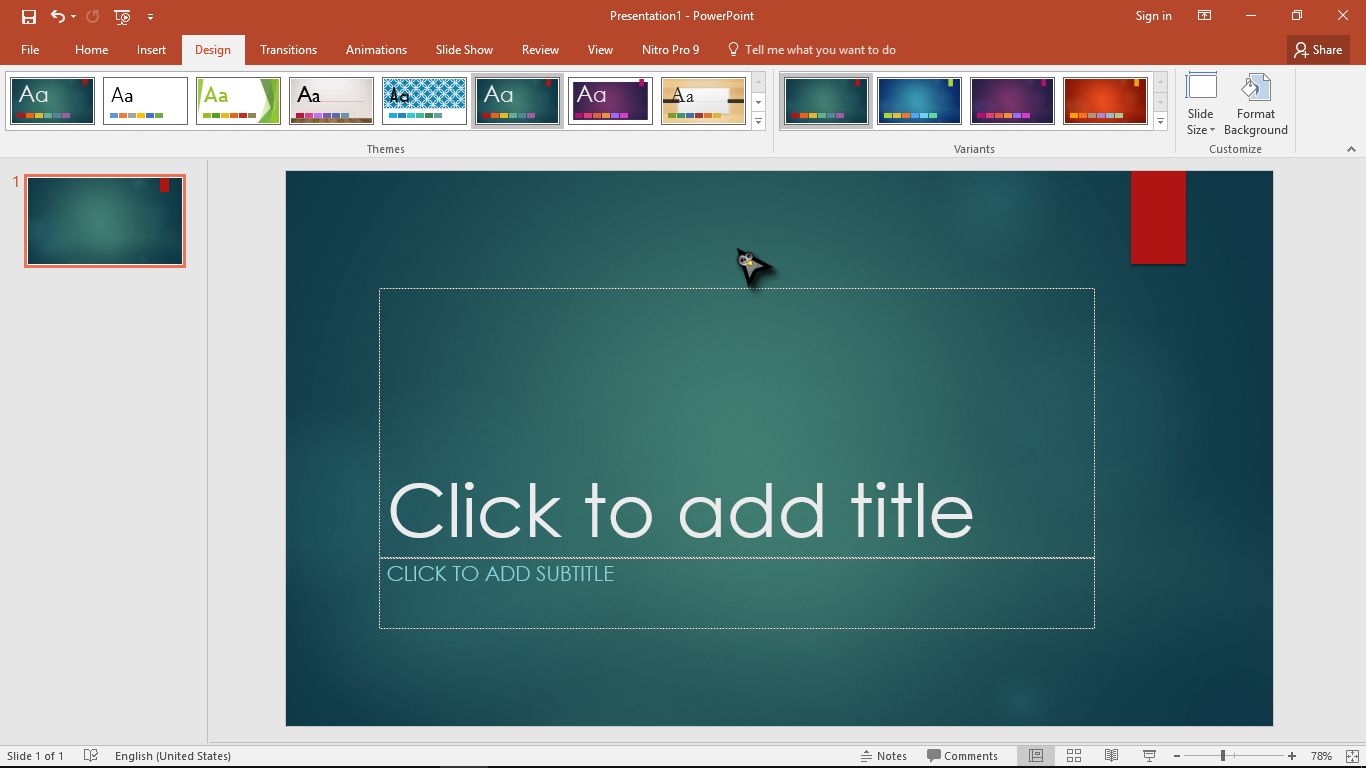The image size is (1366, 768).
Task: Select the first teal Variant thumbnail
Action: 825,101
